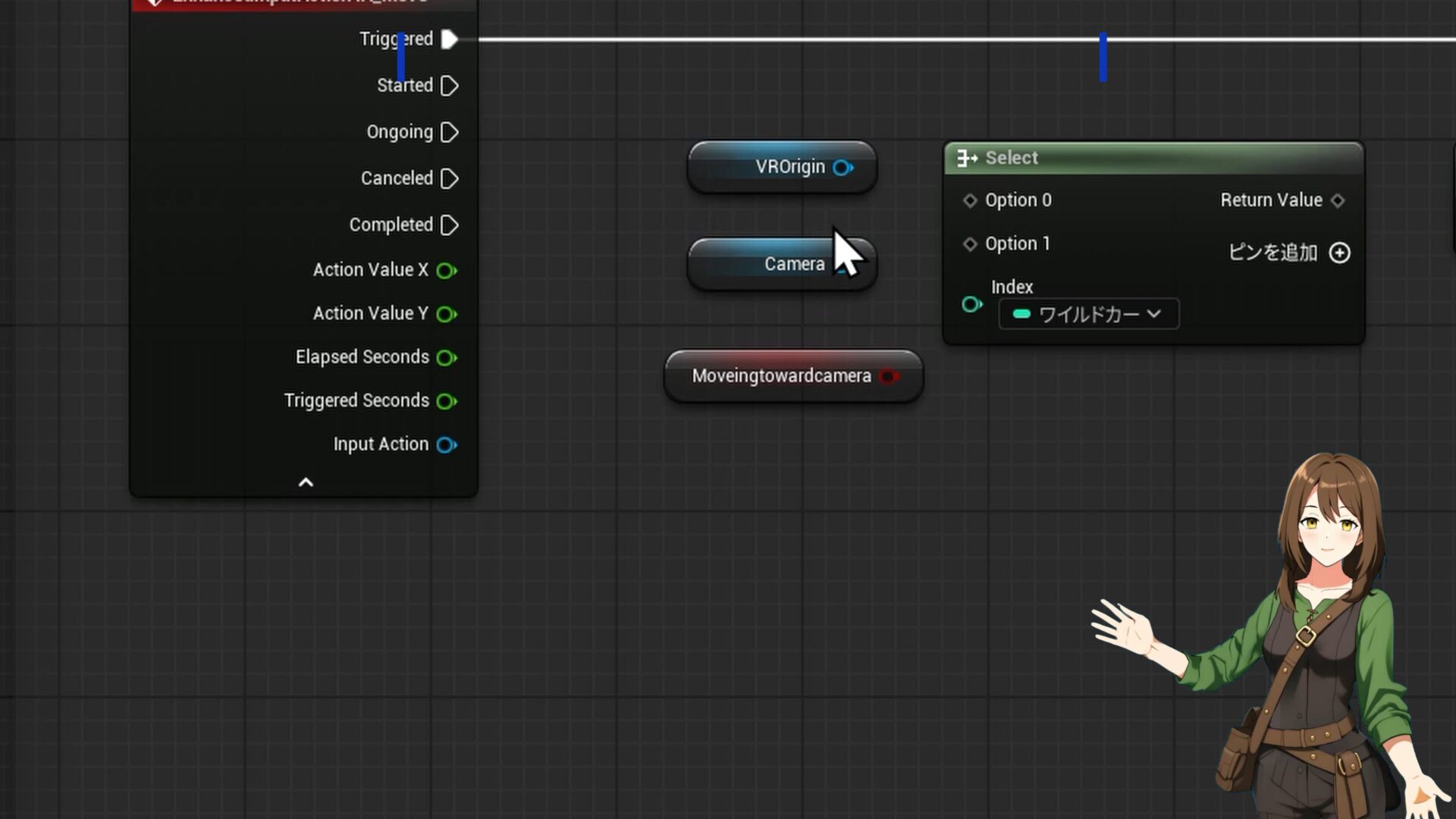
Task: Click the Canceled execution pin
Action: pos(449,179)
